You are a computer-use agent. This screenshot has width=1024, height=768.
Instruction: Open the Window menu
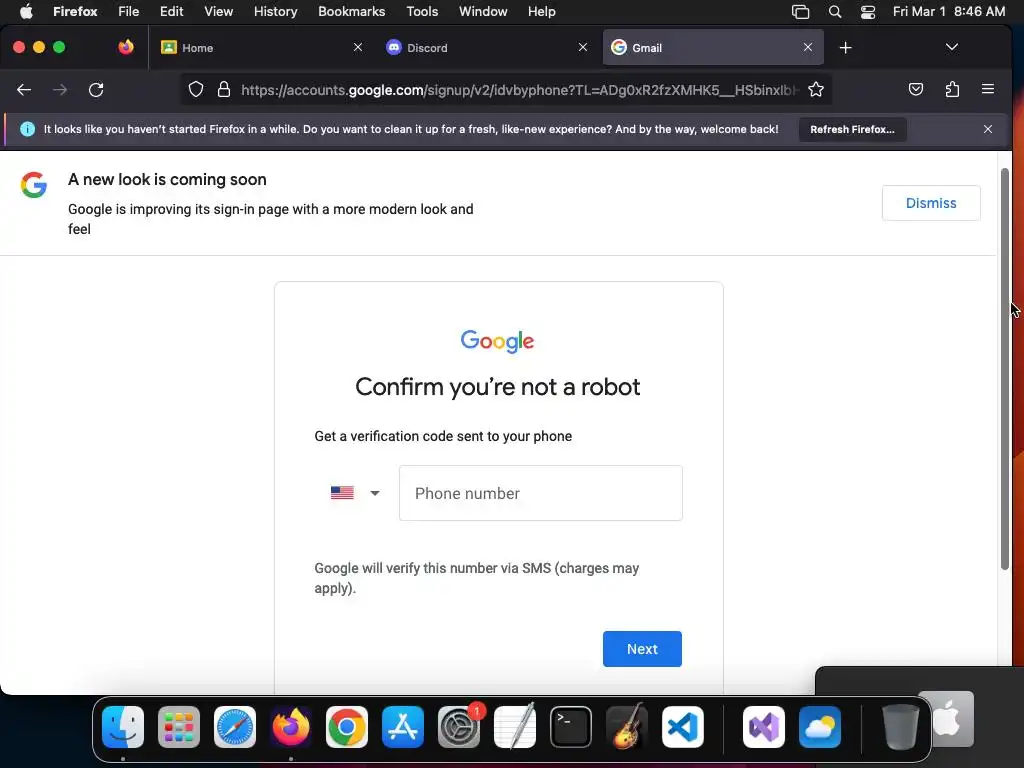click(483, 12)
